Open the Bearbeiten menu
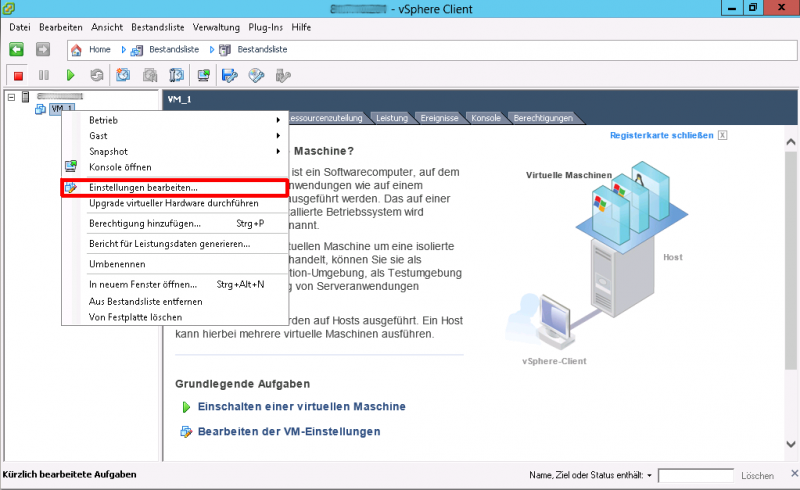This screenshot has width=800, height=490. 61,27
